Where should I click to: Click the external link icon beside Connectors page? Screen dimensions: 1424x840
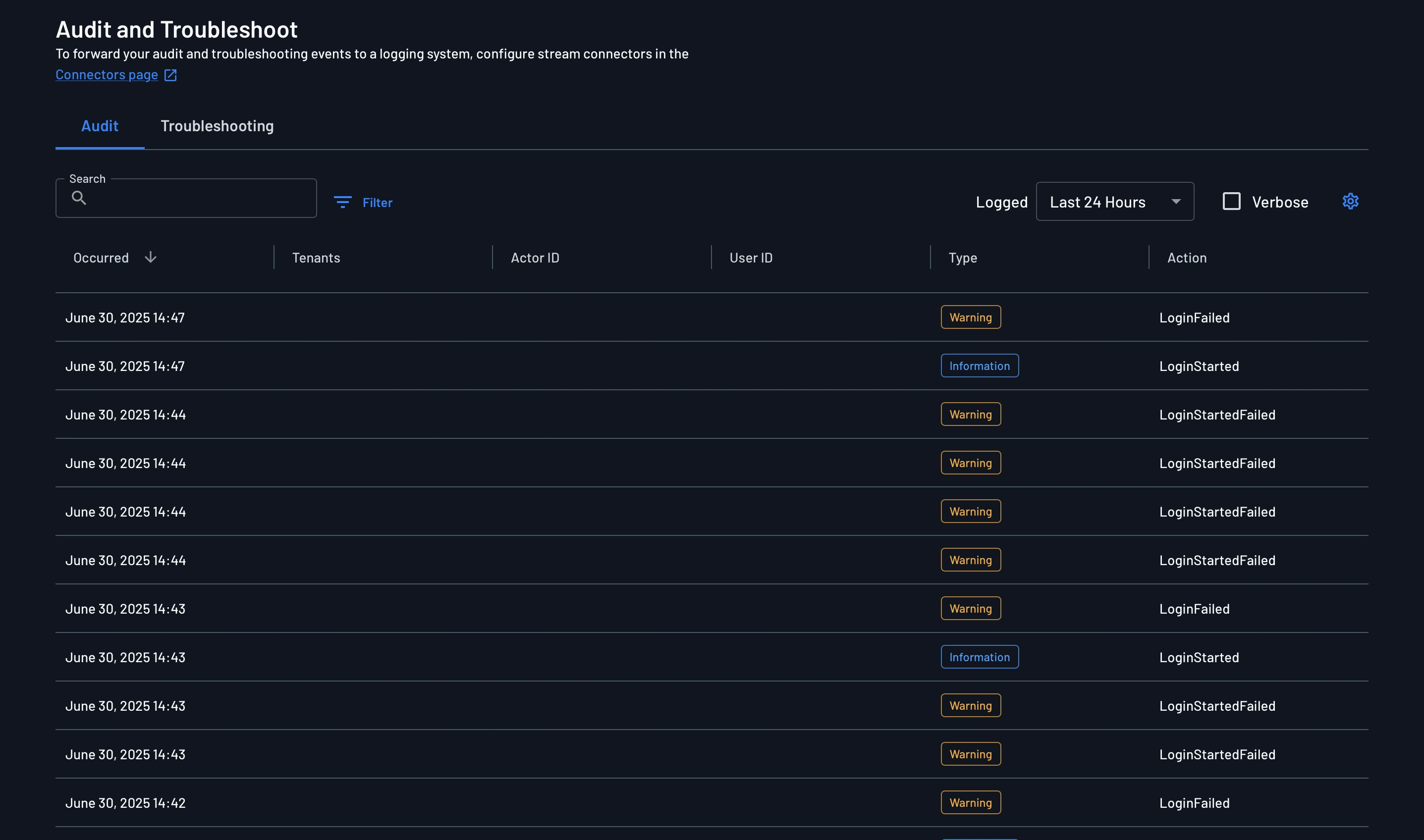click(170, 75)
